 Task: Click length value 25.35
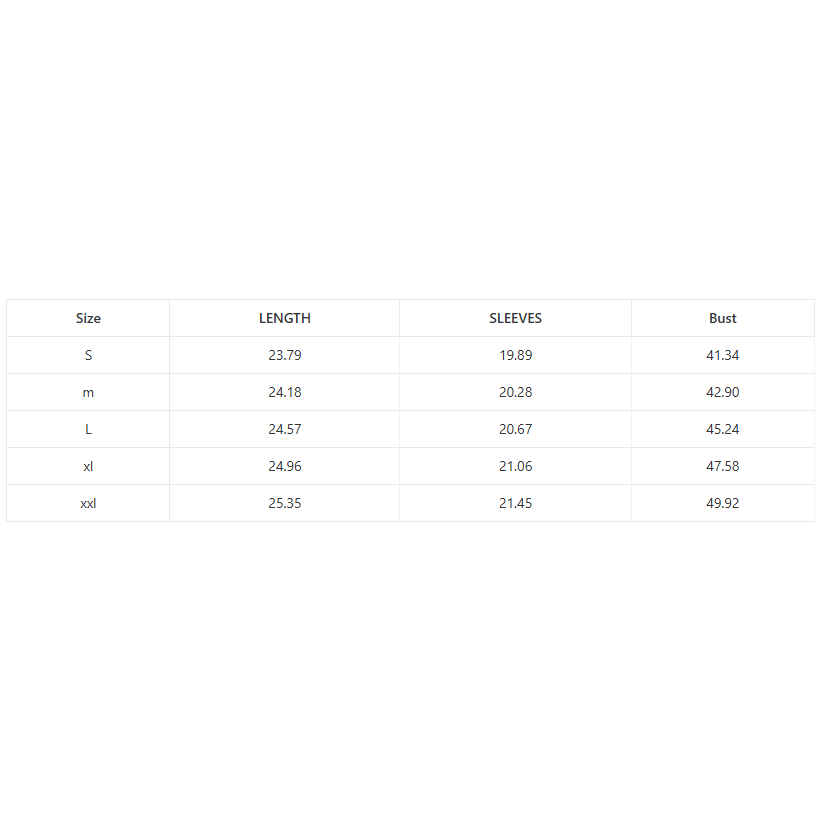[285, 503]
